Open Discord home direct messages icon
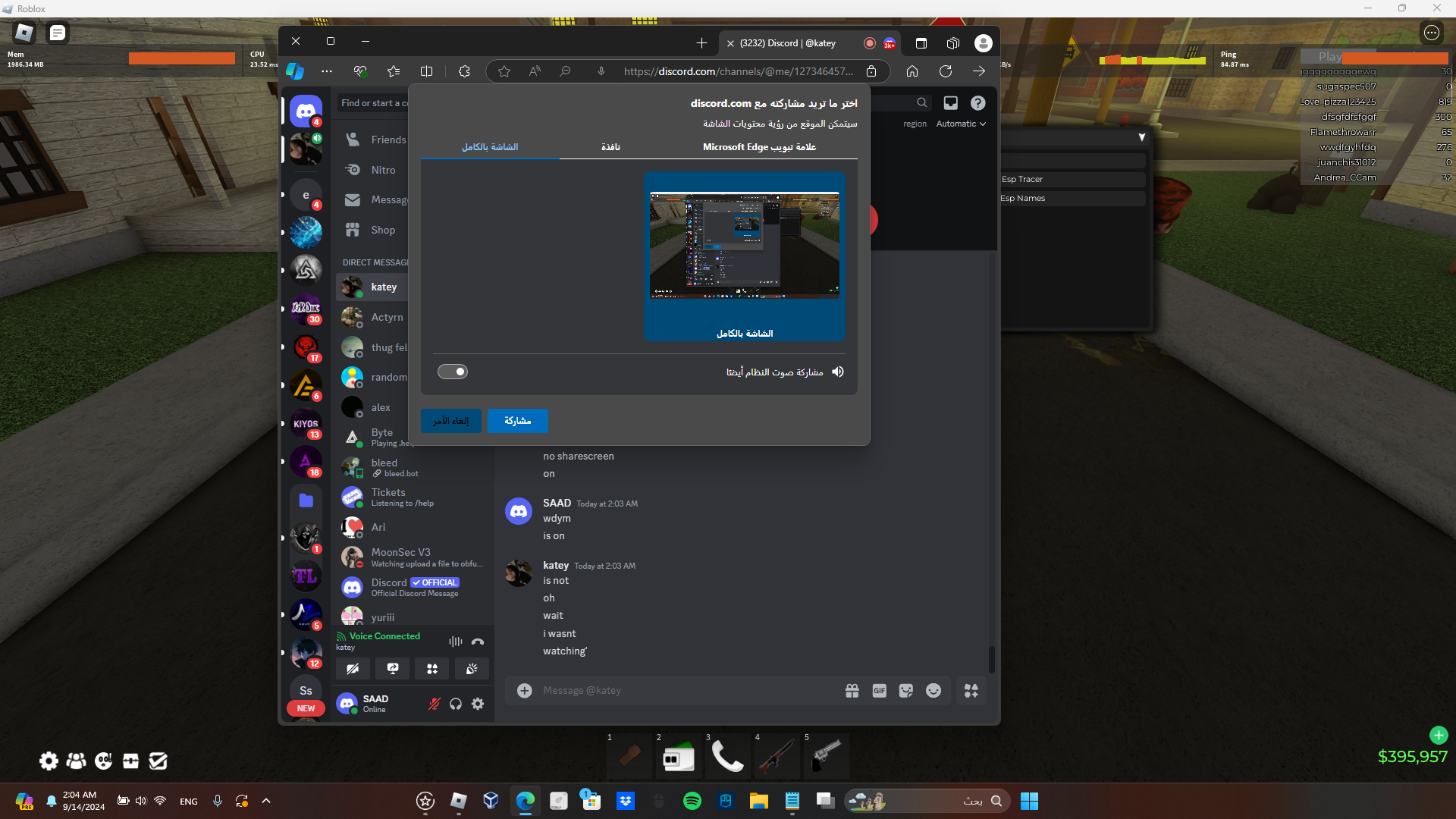 click(306, 111)
